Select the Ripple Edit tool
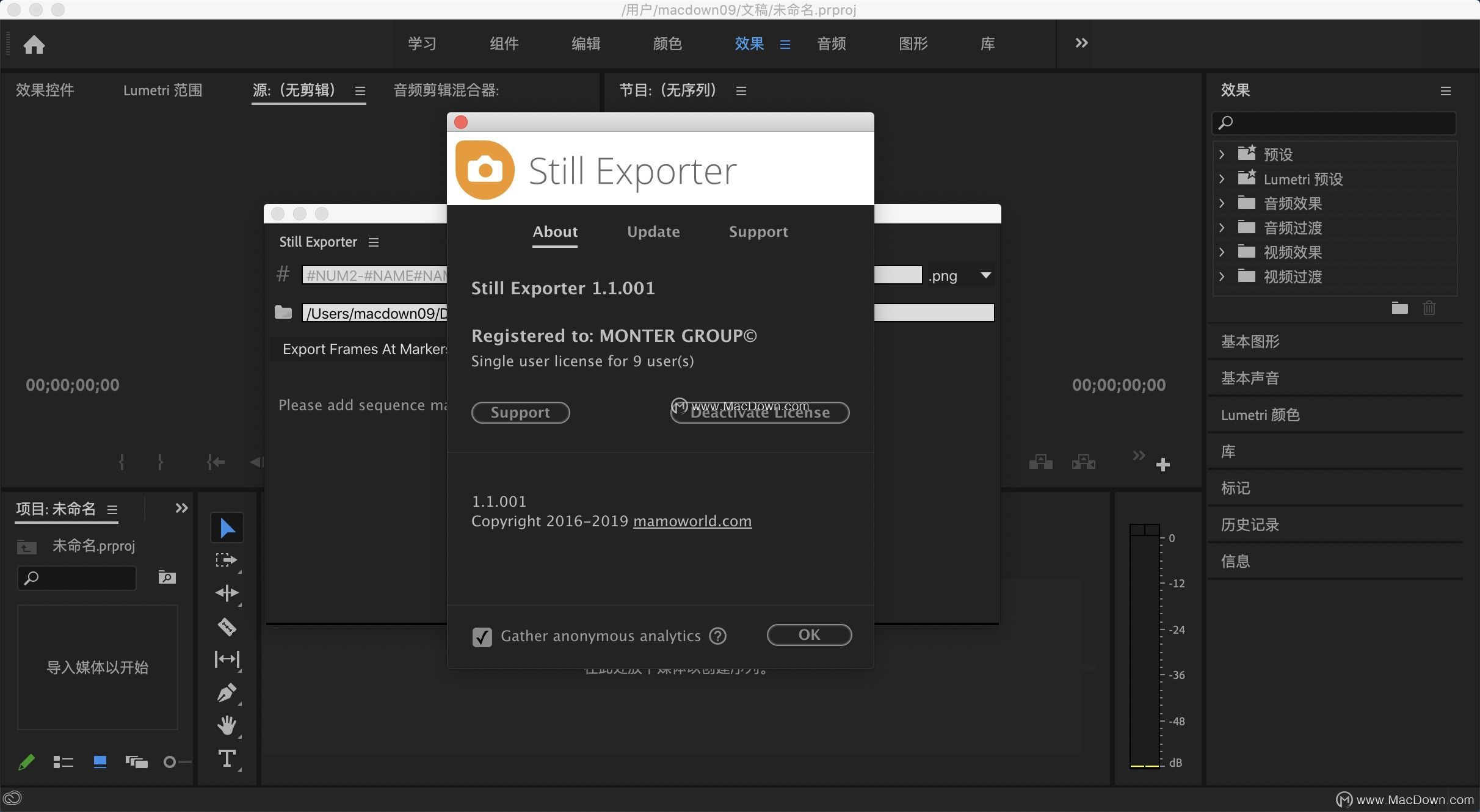 [x=227, y=593]
